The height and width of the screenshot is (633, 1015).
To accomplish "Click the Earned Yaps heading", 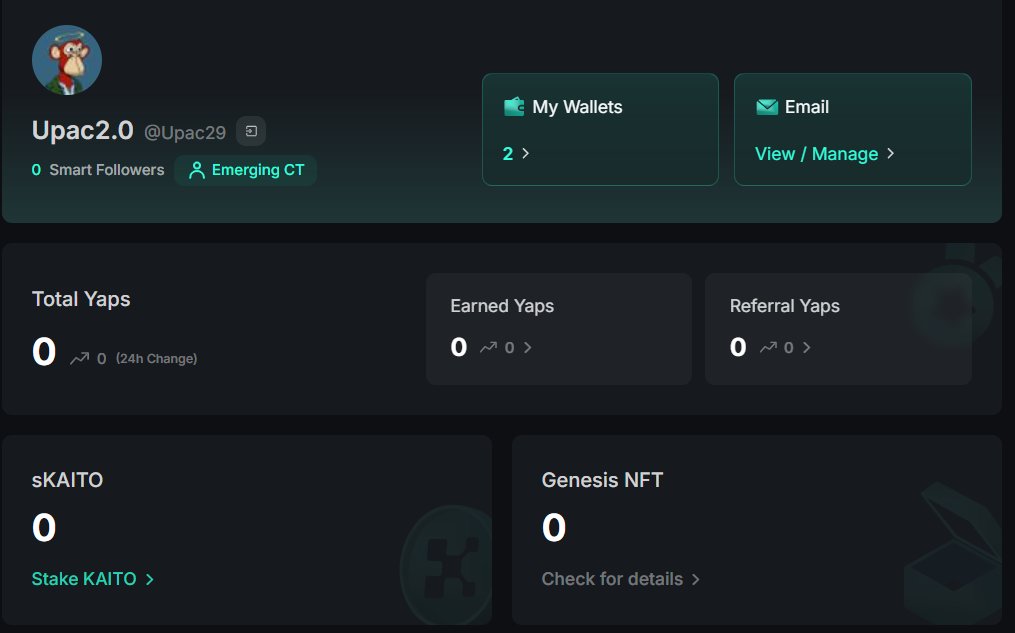I will click(x=502, y=305).
